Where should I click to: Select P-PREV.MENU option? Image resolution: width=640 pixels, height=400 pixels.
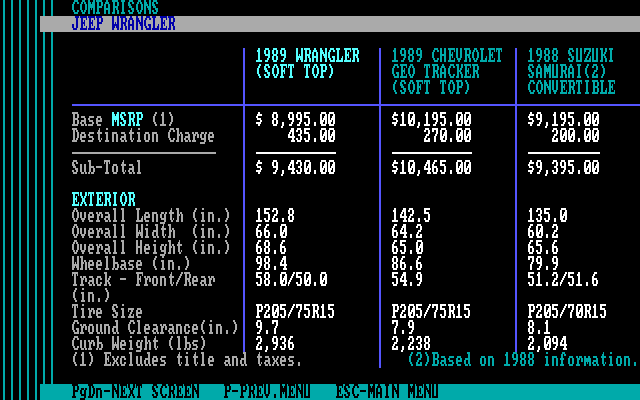[x=267, y=391]
